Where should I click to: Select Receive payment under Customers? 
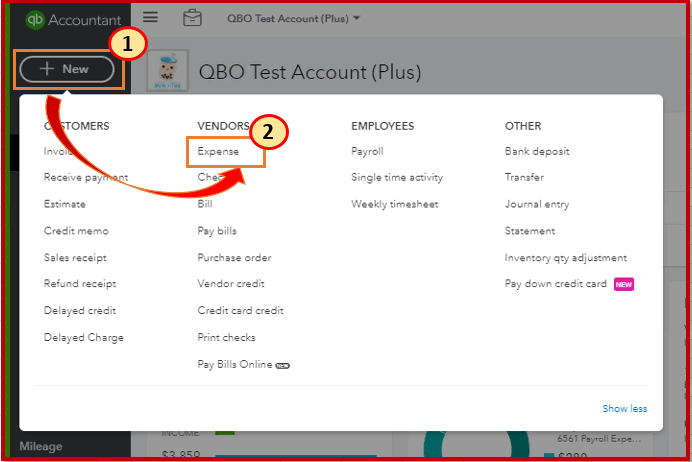click(86, 177)
